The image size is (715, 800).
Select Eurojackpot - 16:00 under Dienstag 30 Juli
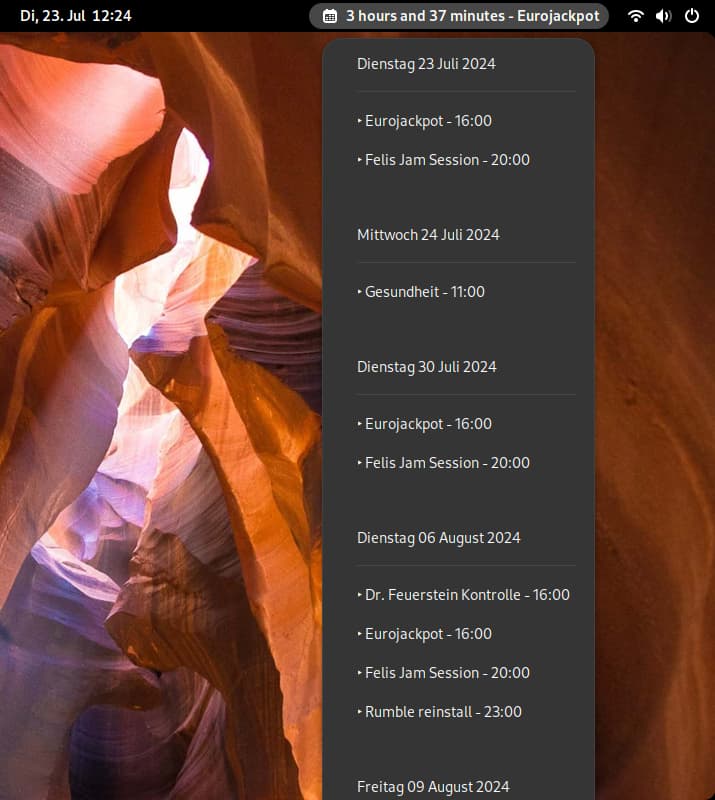(425, 424)
